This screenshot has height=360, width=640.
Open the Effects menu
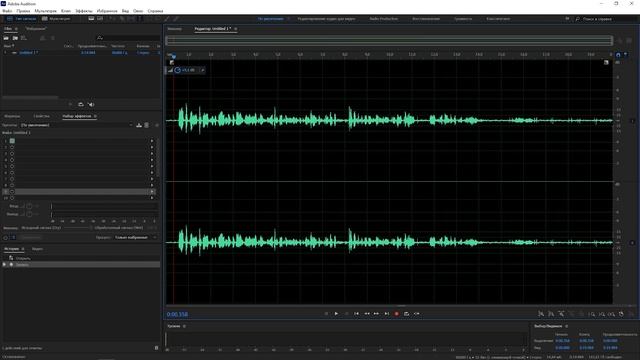click(84, 11)
